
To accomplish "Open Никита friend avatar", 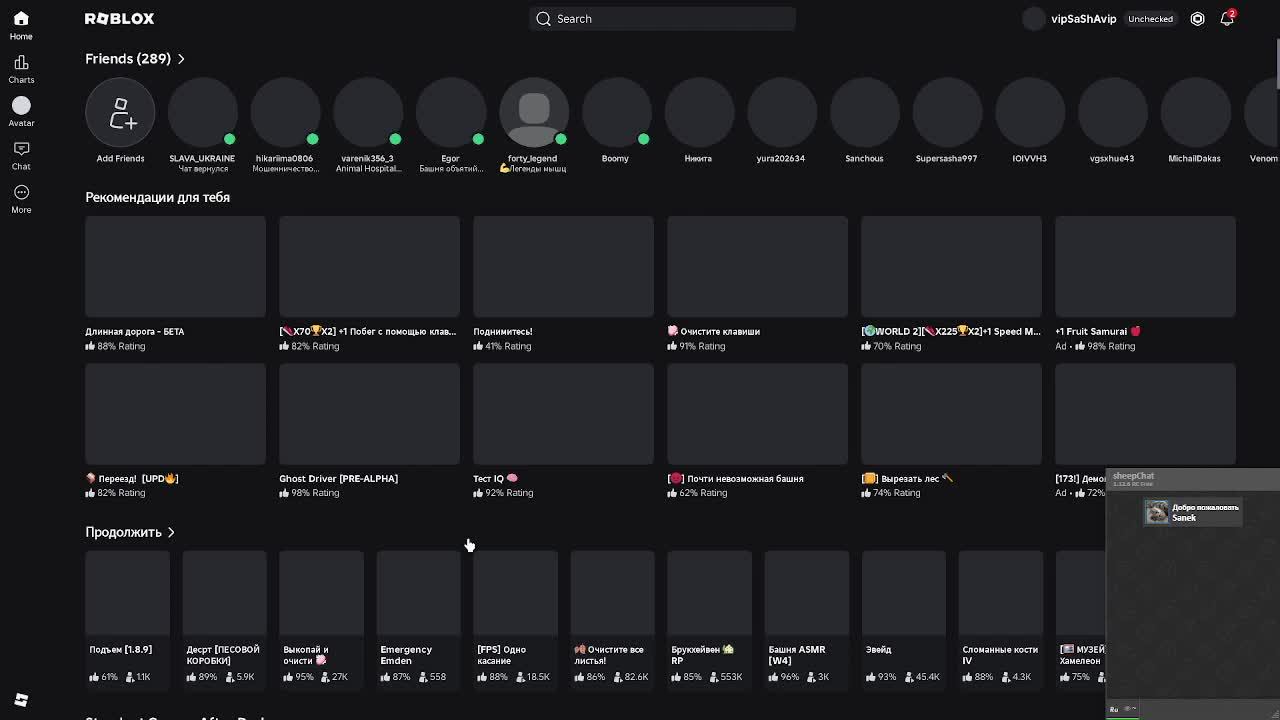I will [x=699, y=113].
